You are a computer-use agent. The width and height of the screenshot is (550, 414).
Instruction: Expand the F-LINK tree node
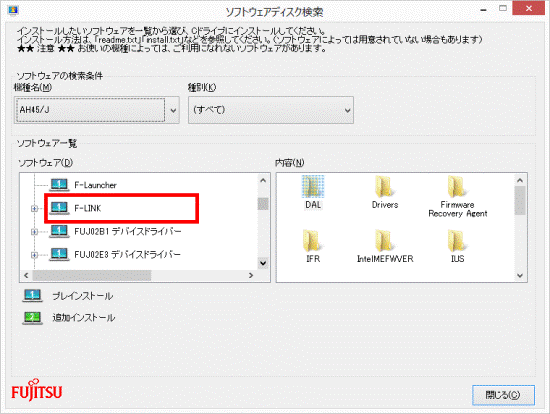coord(34,209)
